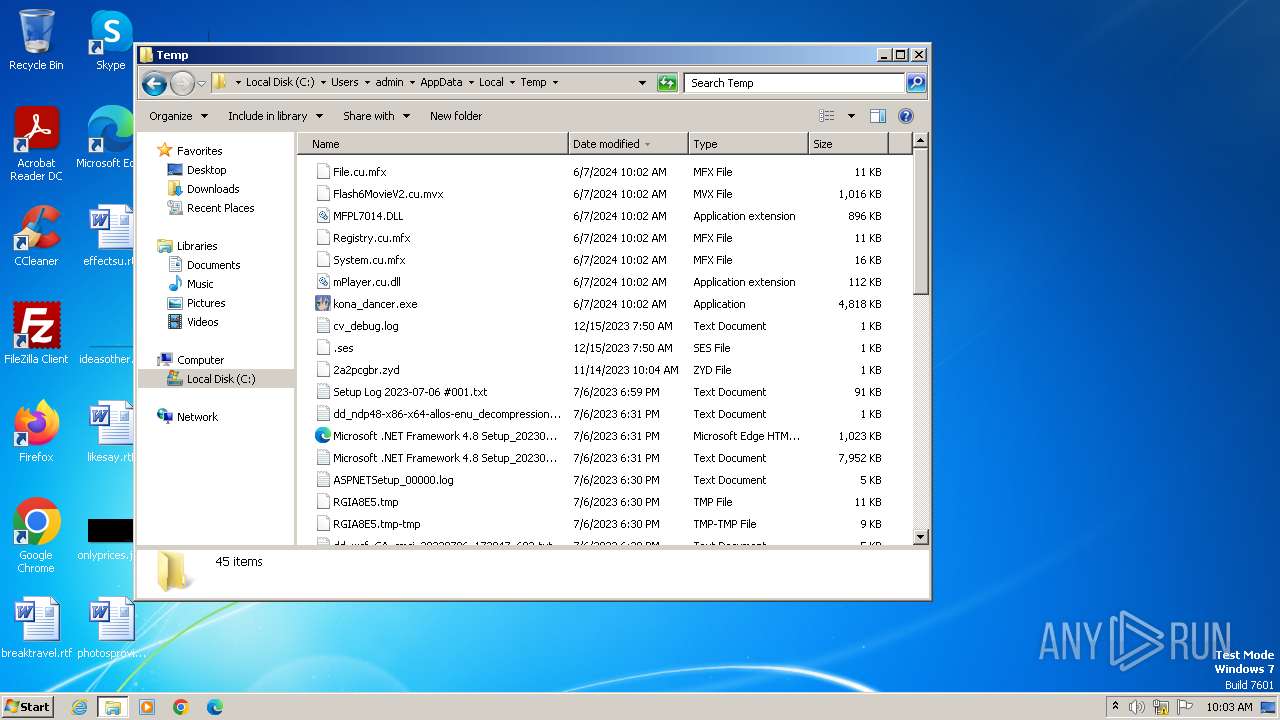Viewport: 1280px width, 720px height.
Task: Open Firefox desktop shortcut
Action: pos(36,431)
